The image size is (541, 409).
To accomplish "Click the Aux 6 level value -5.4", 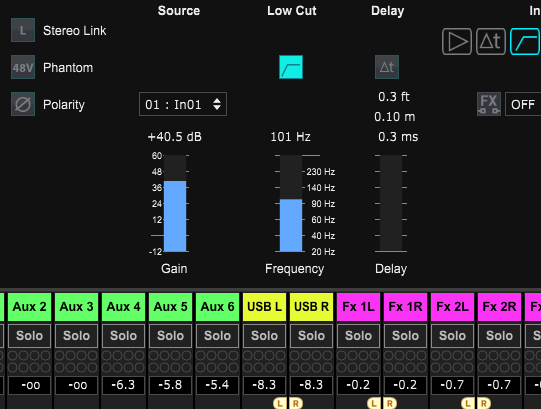I will (217, 385).
